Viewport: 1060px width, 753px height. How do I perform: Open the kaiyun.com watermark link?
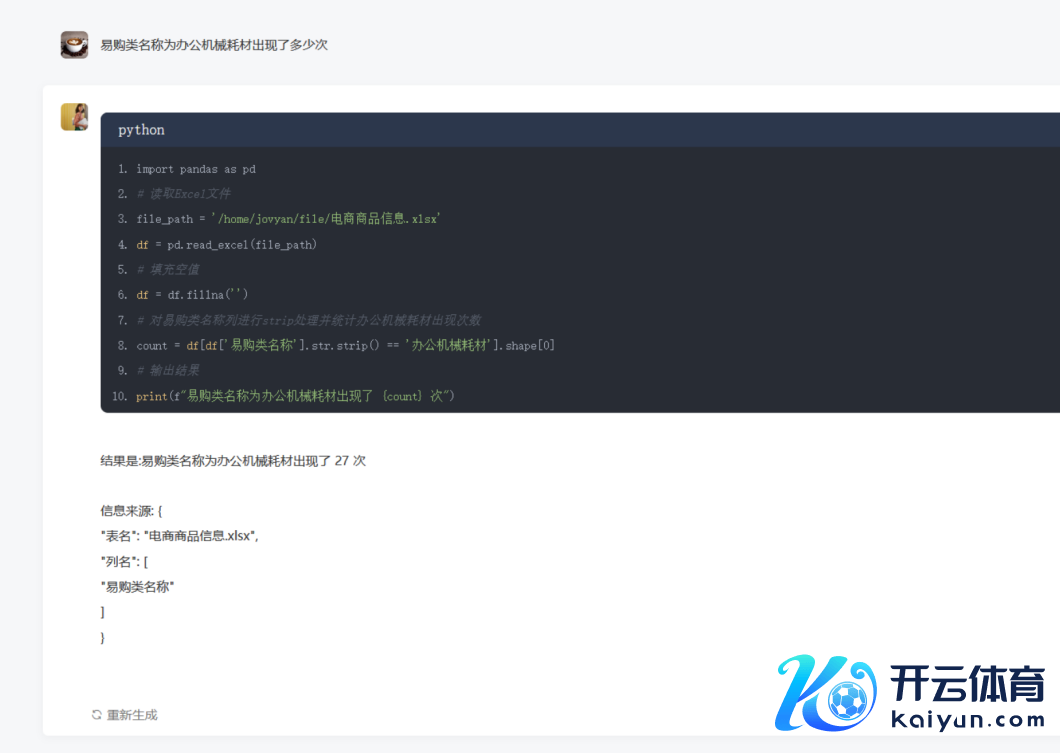966,718
